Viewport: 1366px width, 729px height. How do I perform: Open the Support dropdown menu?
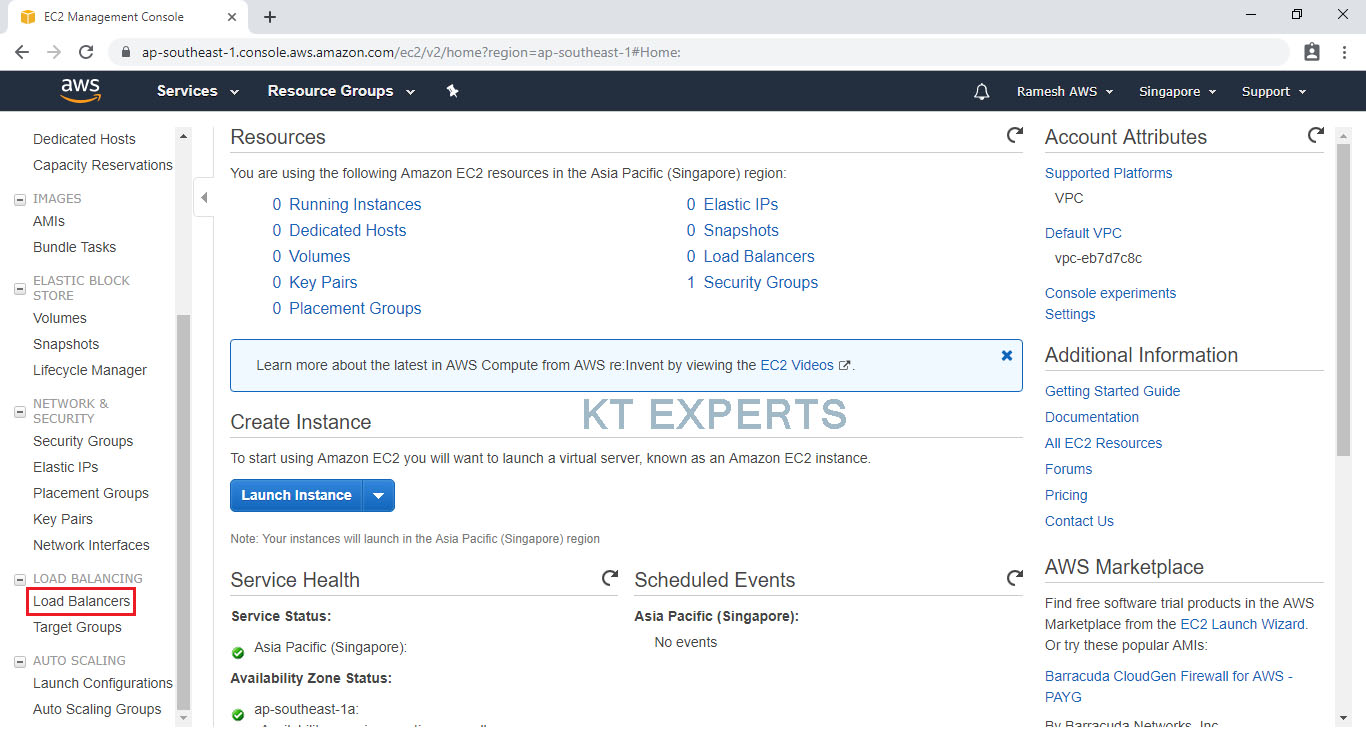coord(1274,91)
